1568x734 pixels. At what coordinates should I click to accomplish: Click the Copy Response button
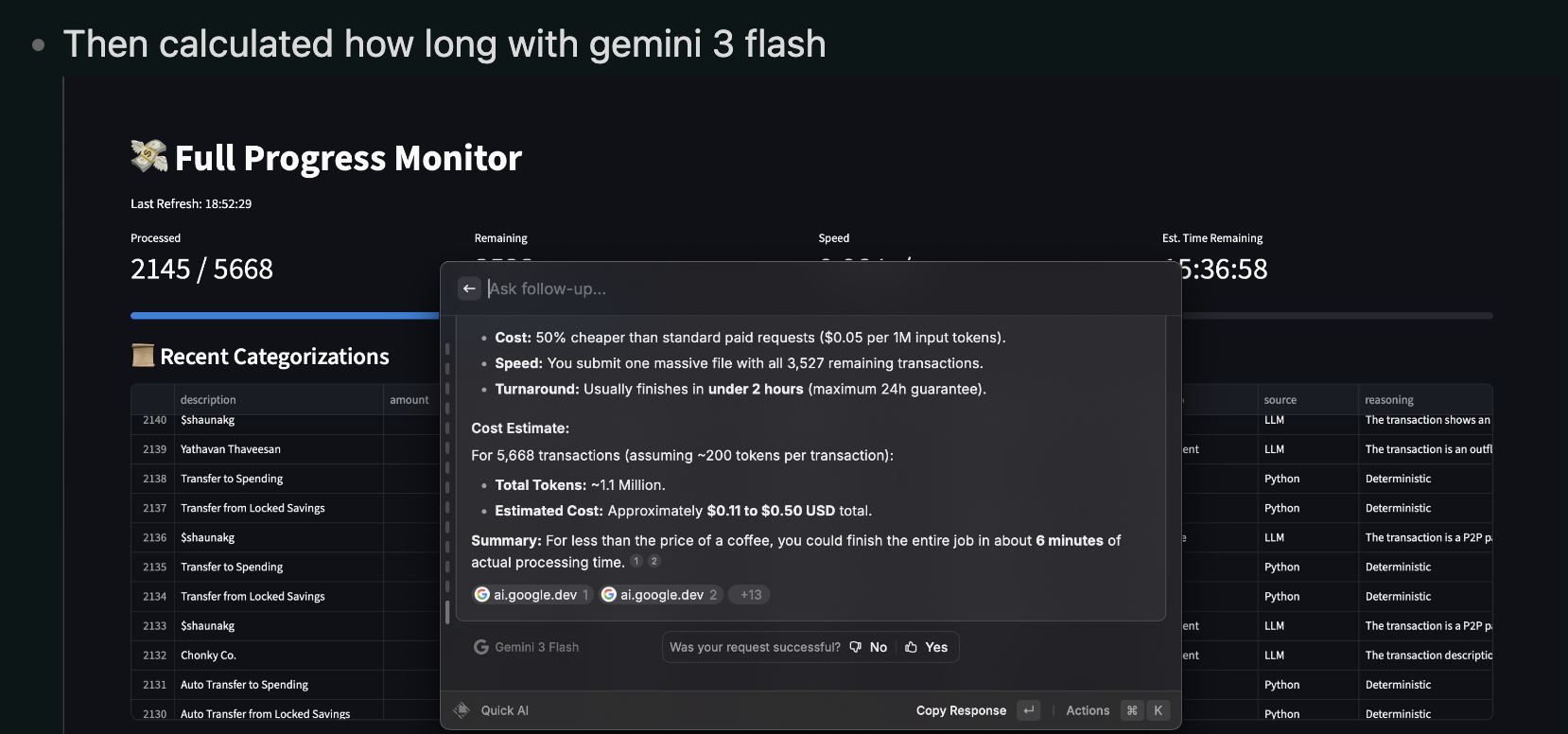pos(961,710)
